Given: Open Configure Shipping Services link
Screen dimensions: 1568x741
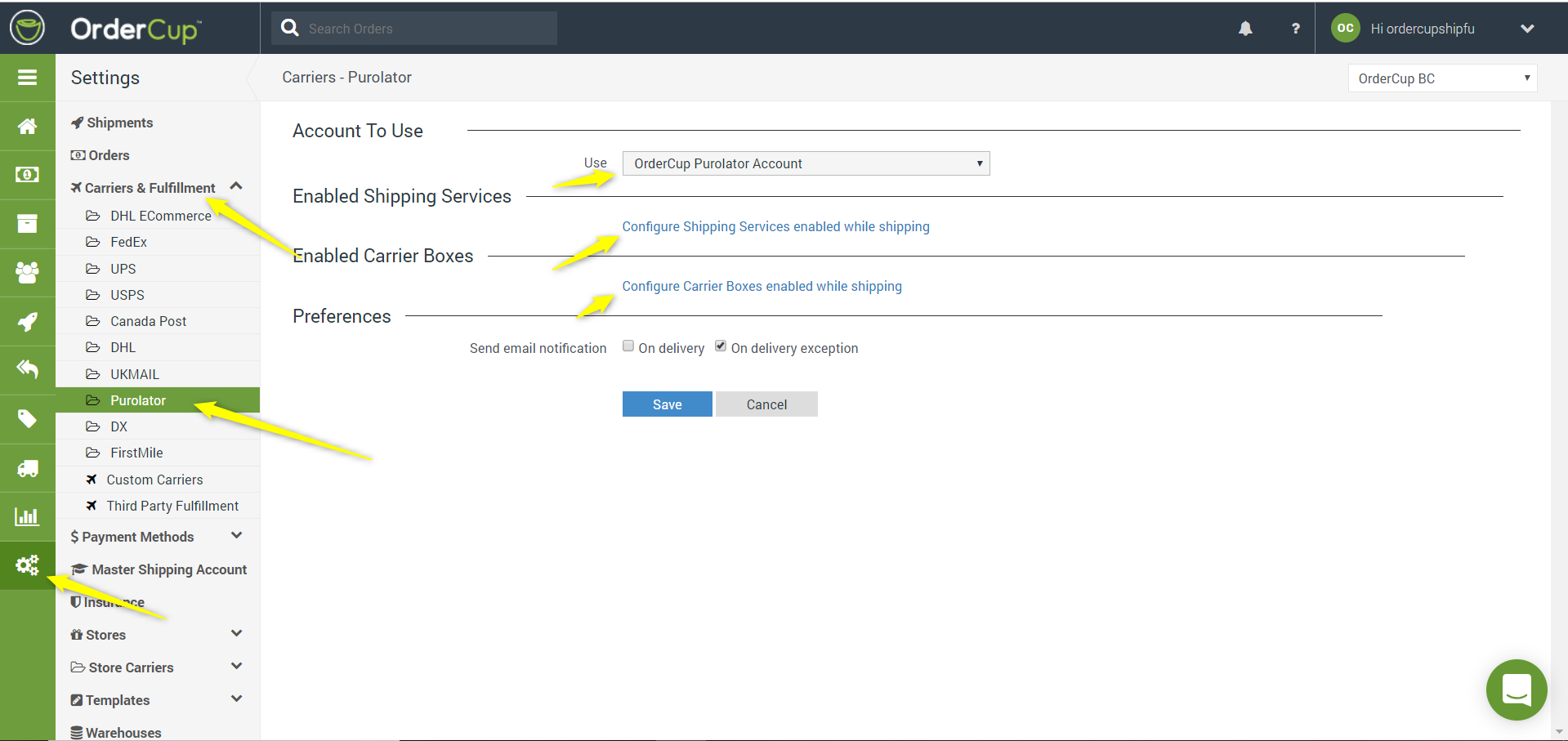Looking at the screenshot, I should (776, 226).
